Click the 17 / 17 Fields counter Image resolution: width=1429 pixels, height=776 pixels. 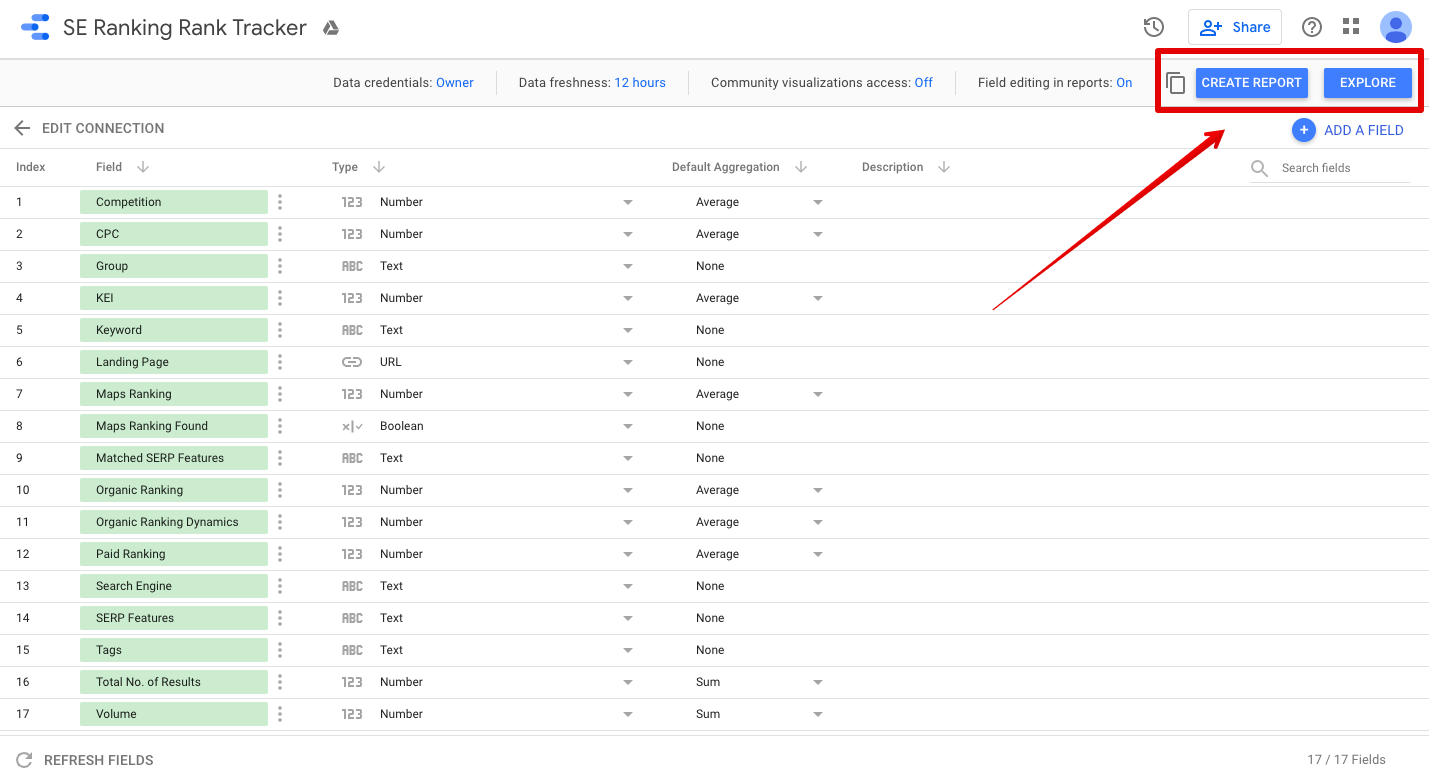[1346, 760]
